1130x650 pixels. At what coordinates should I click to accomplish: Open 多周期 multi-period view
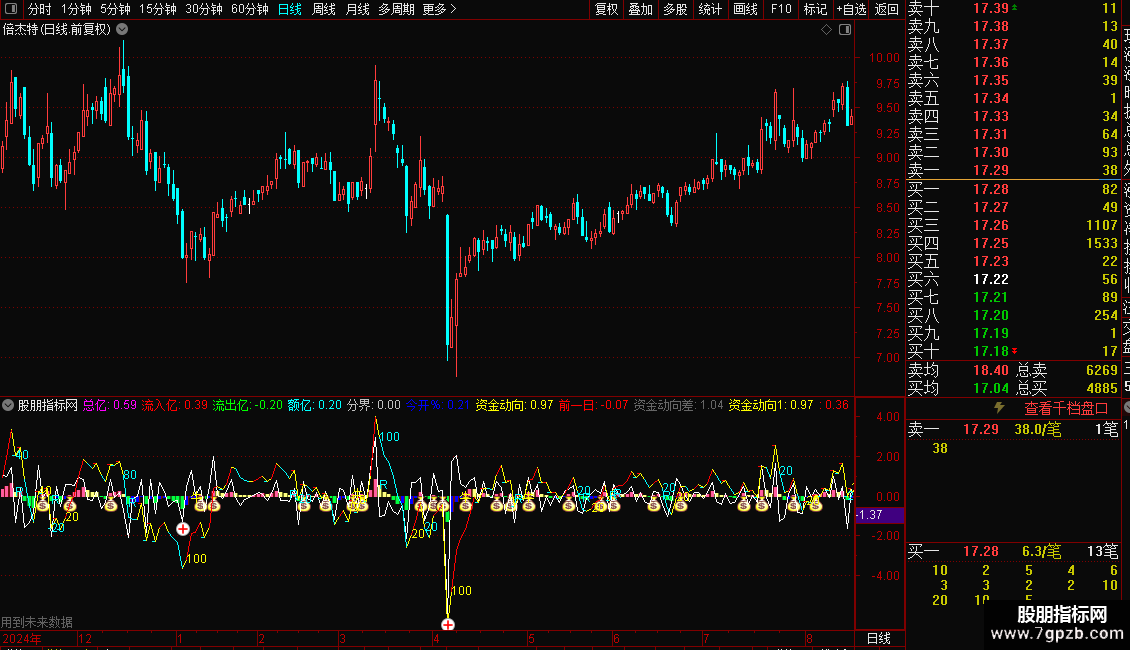(x=396, y=9)
